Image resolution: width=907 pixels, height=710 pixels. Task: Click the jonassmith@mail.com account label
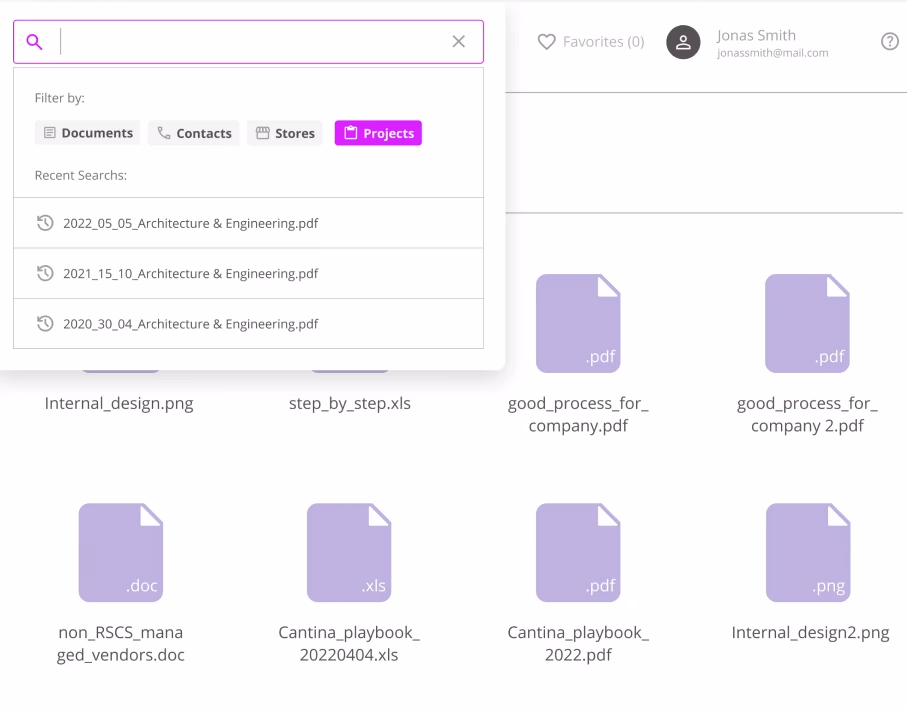click(x=772, y=53)
